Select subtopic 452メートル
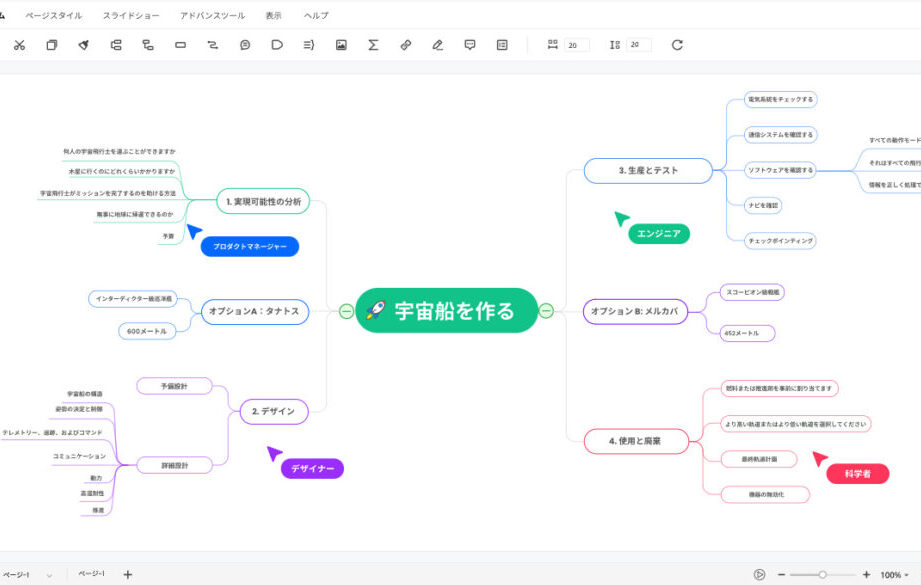 747,333
